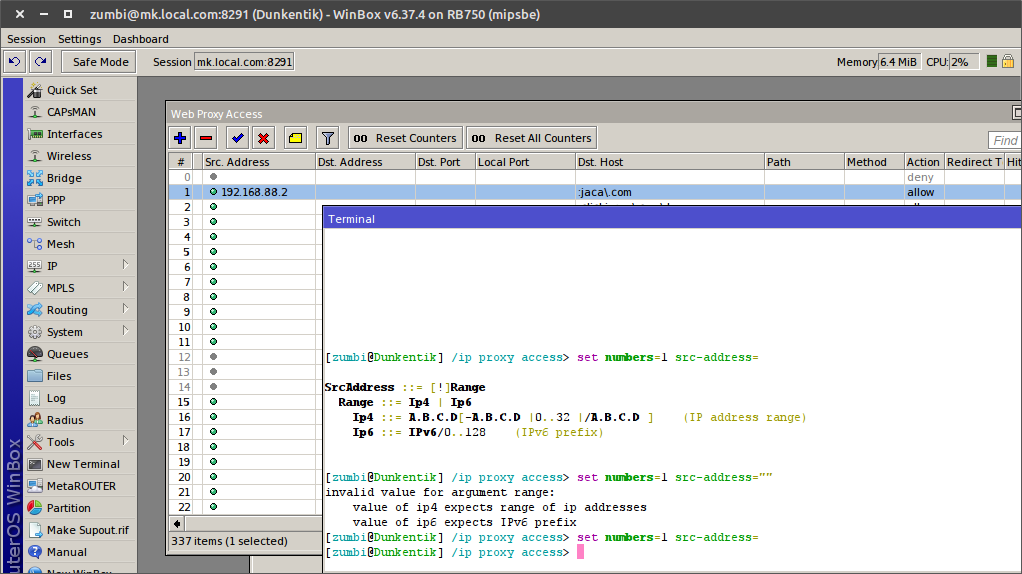Click the Undo arrow icon
Screen dimensions: 1022x574
pyautogui.click(x=14, y=62)
